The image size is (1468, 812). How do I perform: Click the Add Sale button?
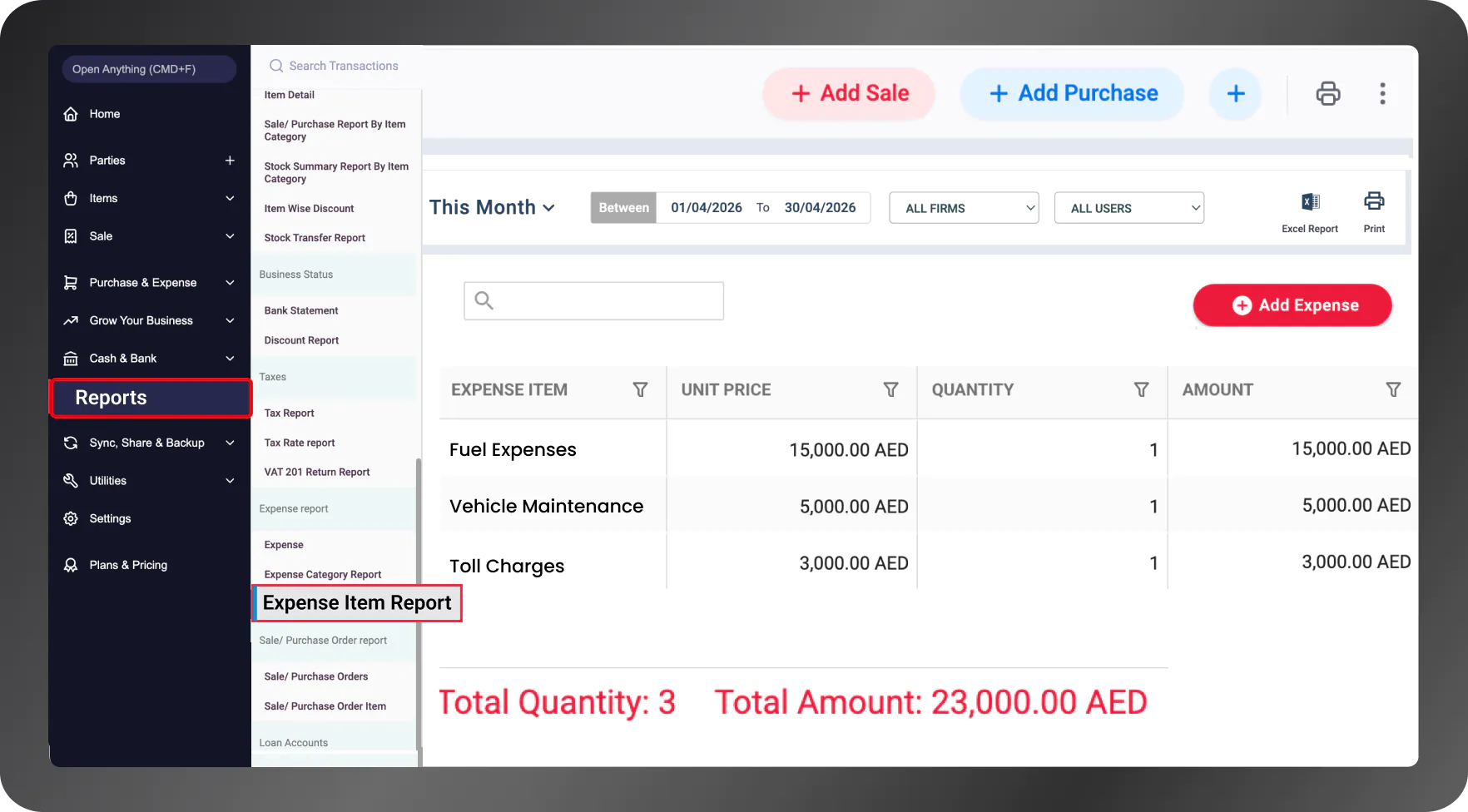(x=849, y=93)
